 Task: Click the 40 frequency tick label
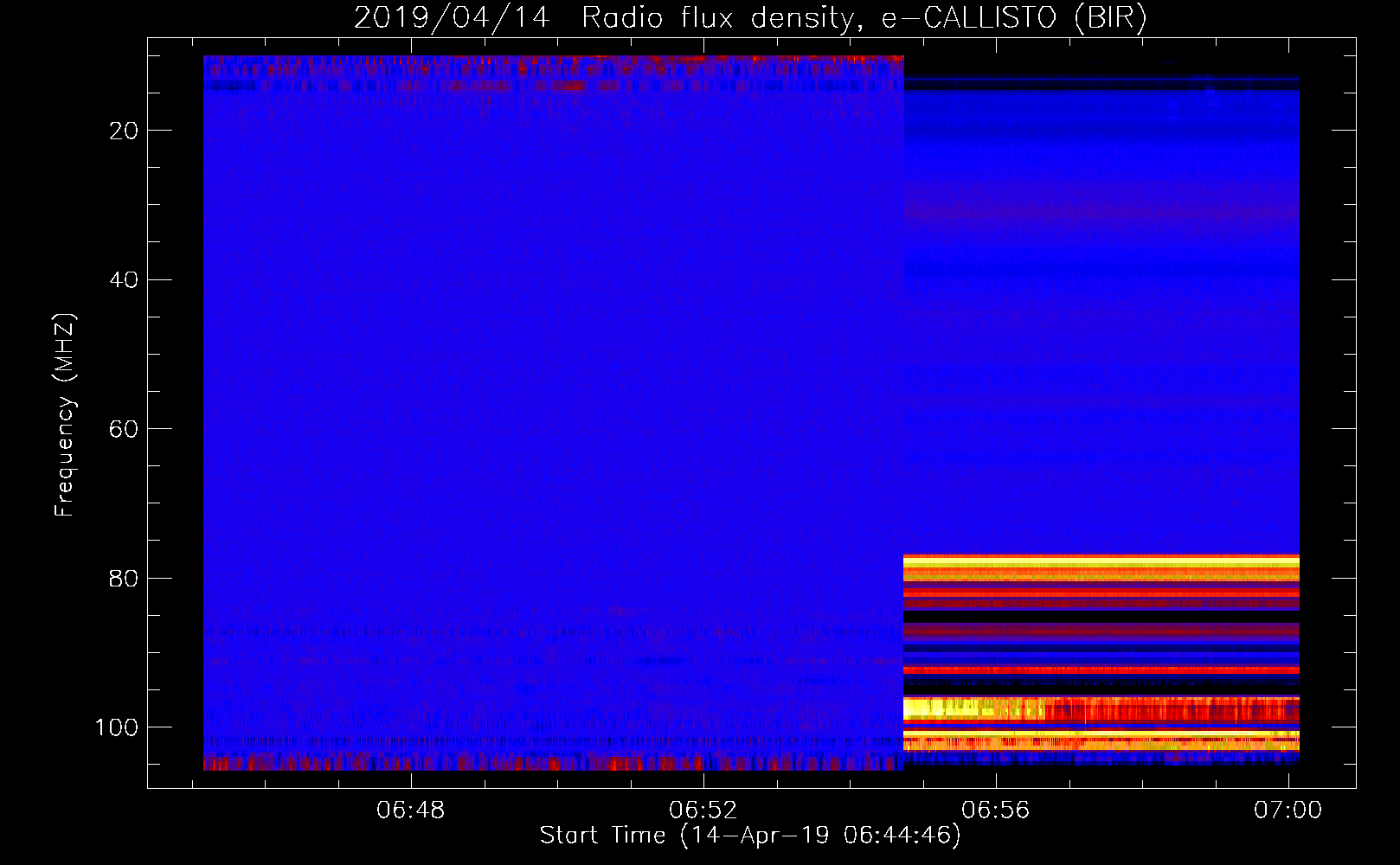coord(125,280)
